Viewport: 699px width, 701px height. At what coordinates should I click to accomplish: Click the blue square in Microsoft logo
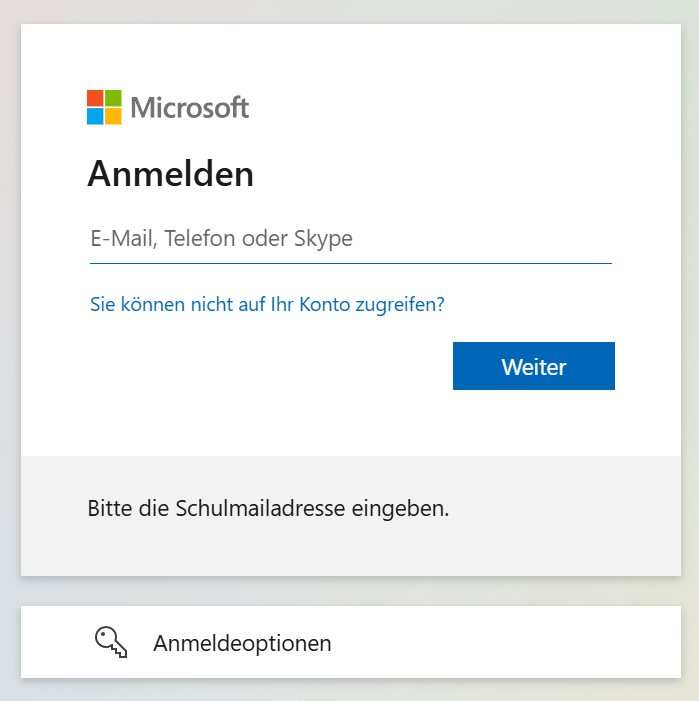pyautogui.click(x=95, y=116)
